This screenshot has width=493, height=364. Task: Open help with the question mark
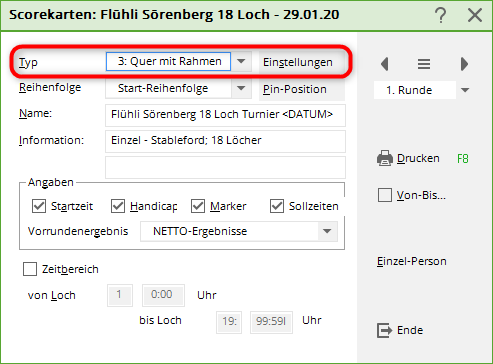[x=441, y=15]
